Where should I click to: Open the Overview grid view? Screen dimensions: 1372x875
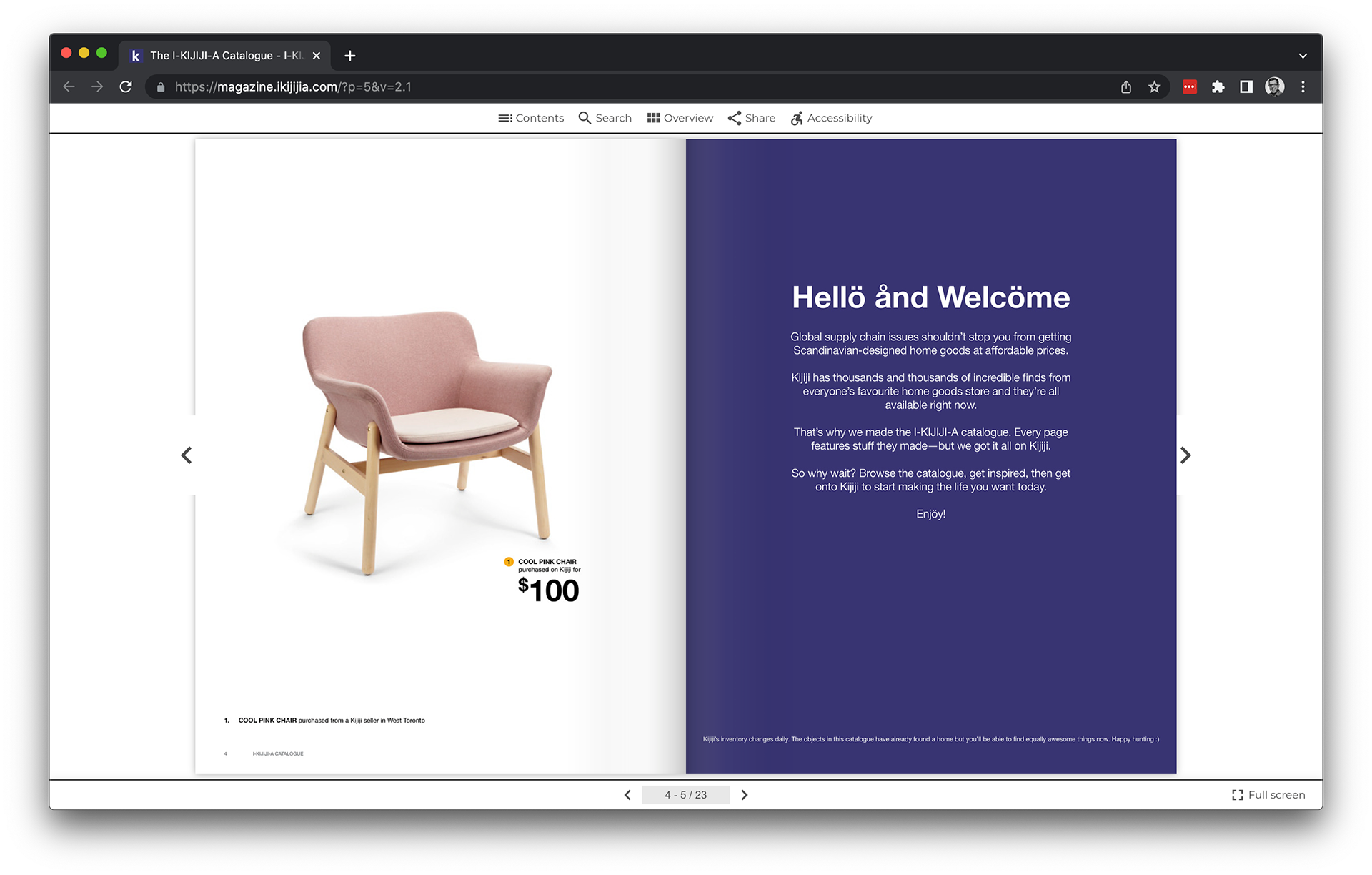coord(680,118)
